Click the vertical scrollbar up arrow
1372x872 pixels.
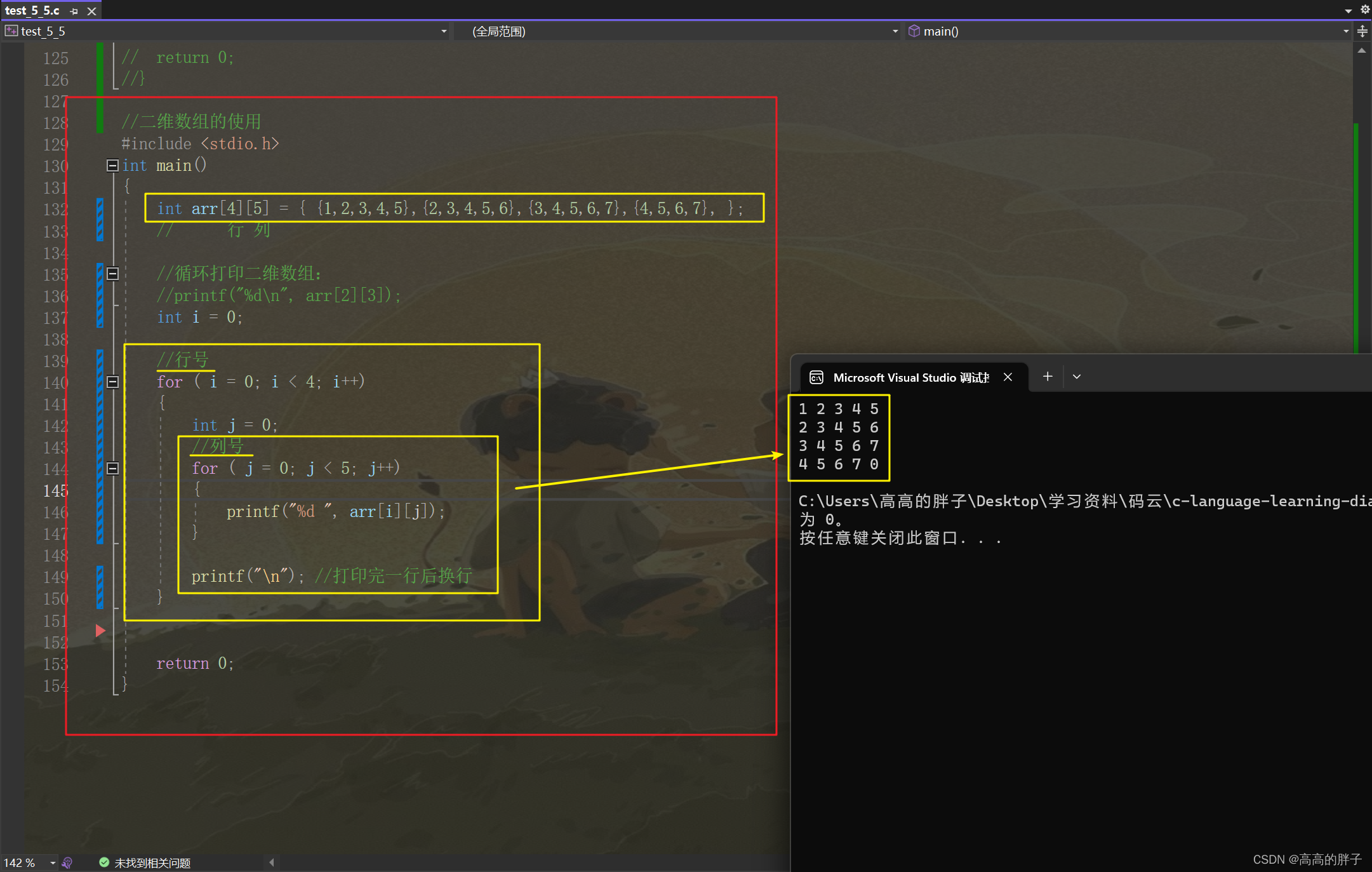pyautogui.click(x=1361, y=51)
